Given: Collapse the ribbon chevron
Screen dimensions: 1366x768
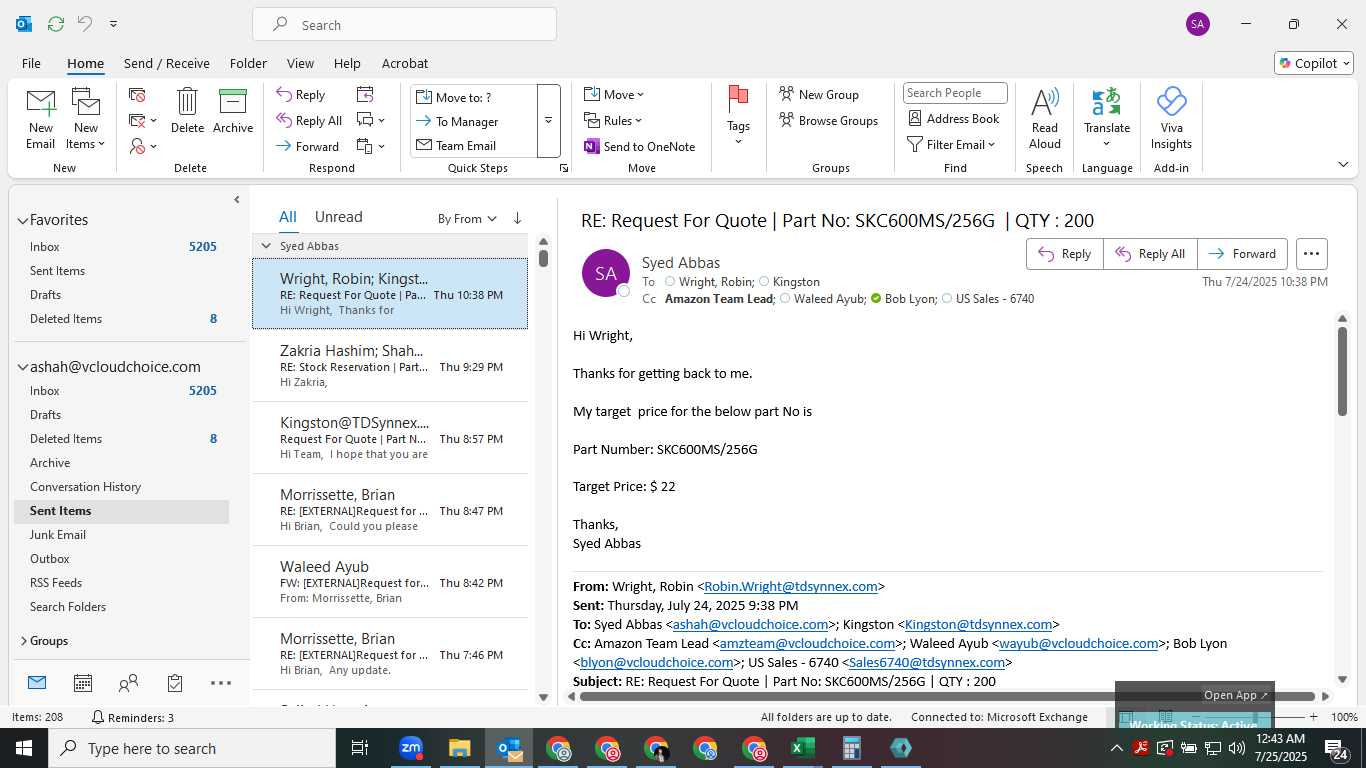Looking at the screenshot, I should pos(1343,165).
